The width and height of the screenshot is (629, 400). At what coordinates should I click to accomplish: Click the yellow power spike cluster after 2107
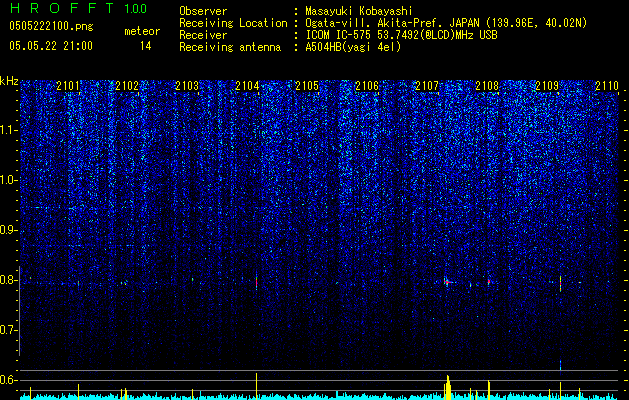coord(448,388)
